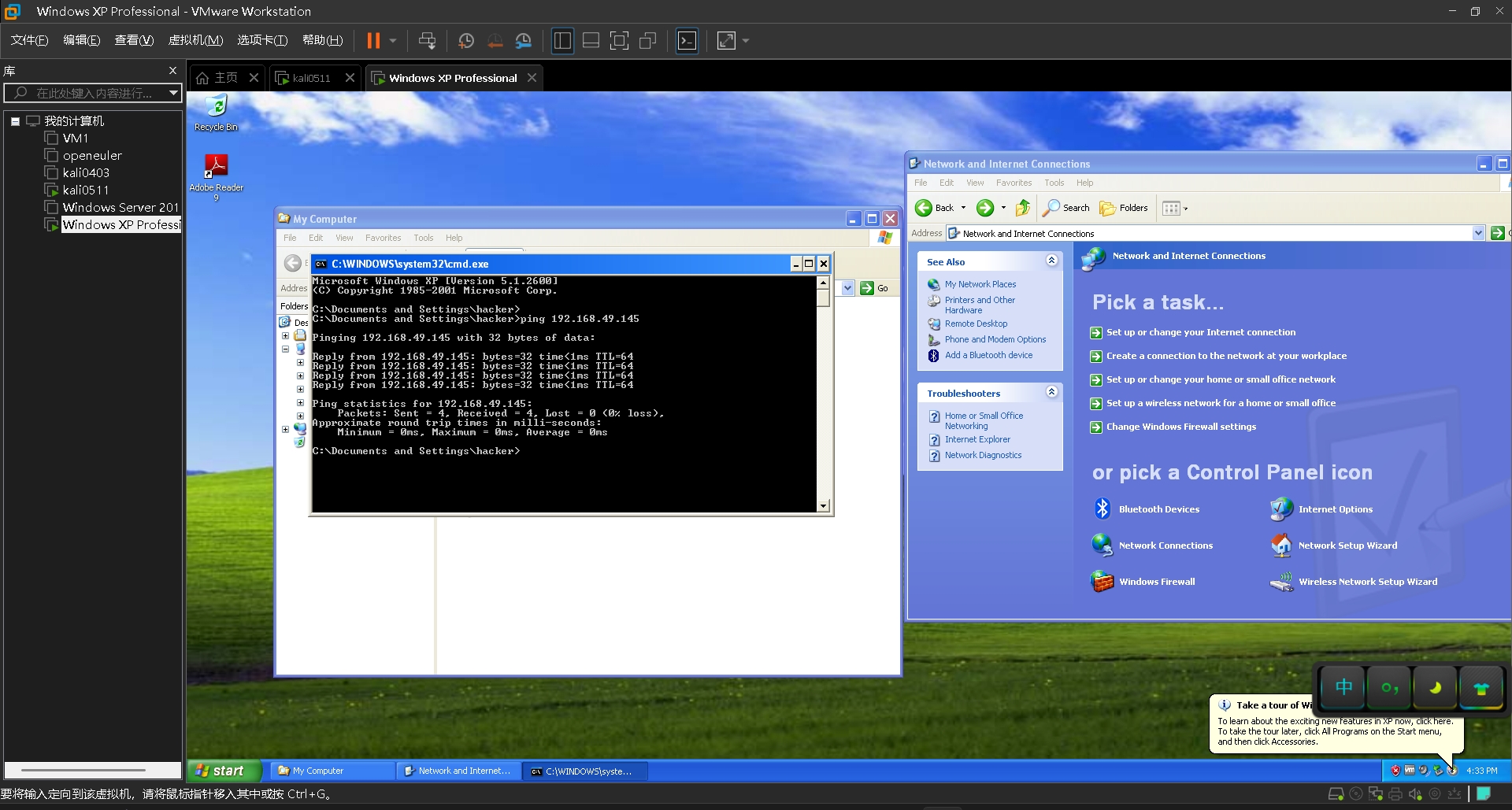
Task: Click Search in the Network window toolbar
Action: (1066, 208)
